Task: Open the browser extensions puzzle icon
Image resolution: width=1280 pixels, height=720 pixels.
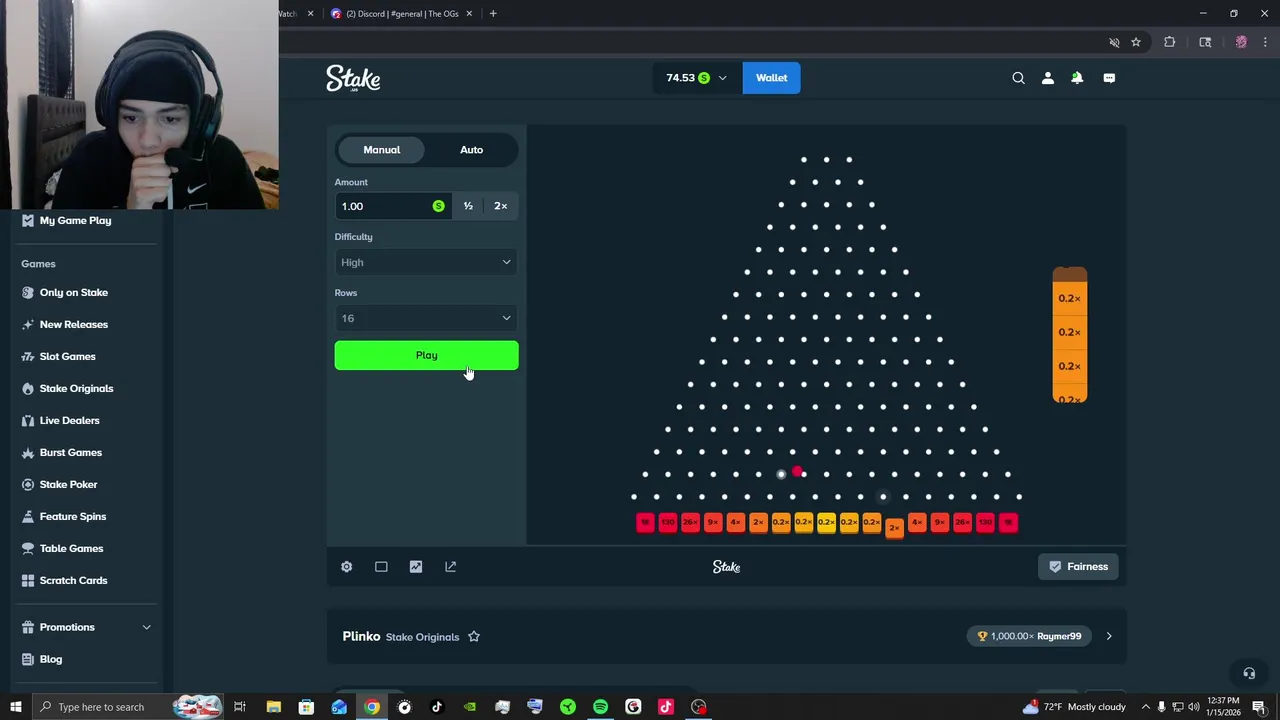Action: [1169, 42]
